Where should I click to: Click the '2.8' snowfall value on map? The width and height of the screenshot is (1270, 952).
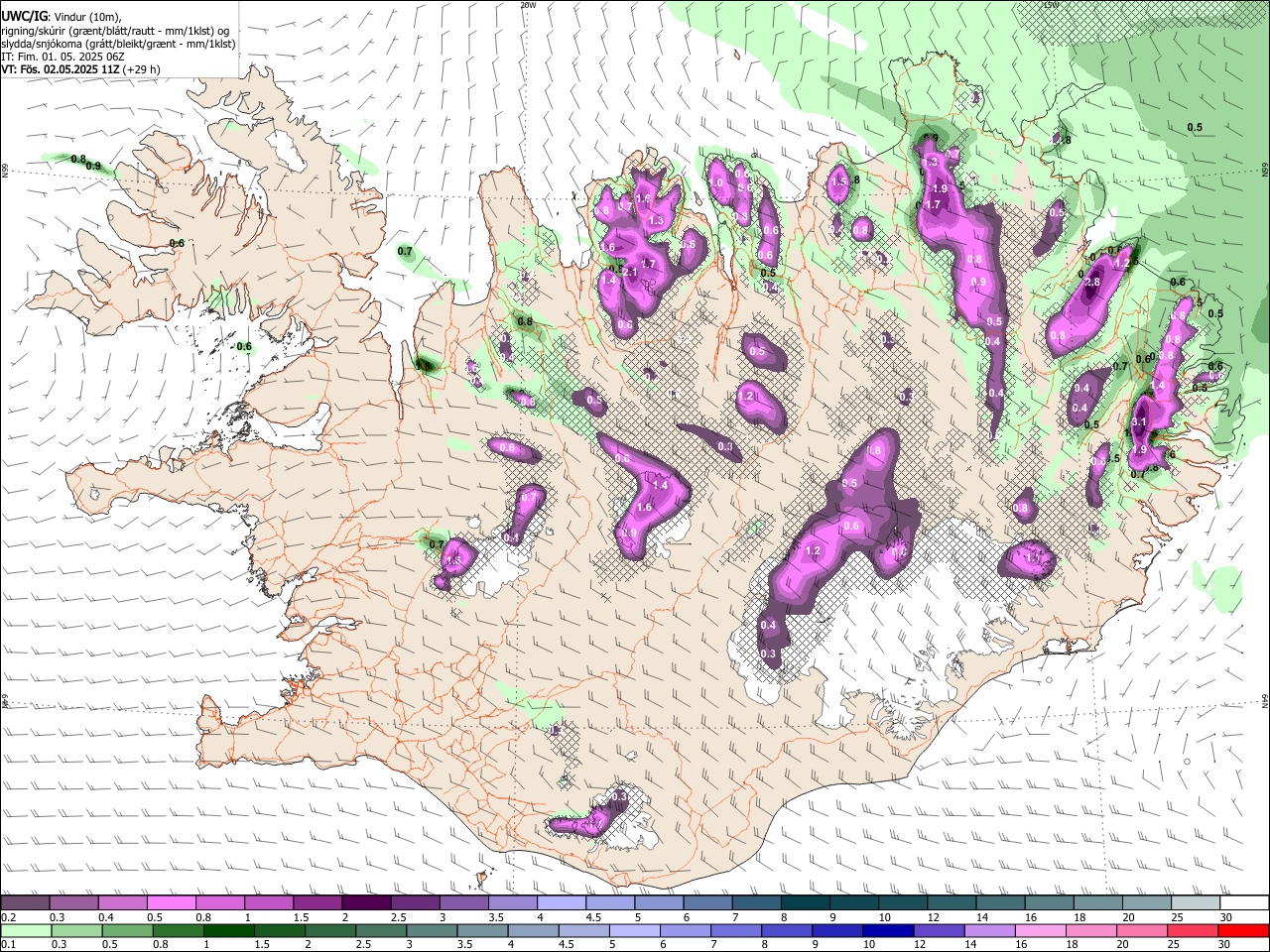coord(1093,283)
